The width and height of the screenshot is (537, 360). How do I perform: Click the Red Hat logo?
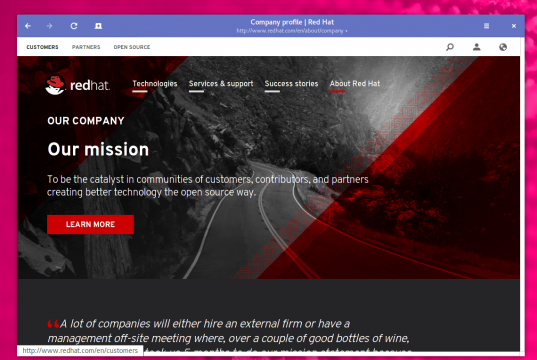77,85
